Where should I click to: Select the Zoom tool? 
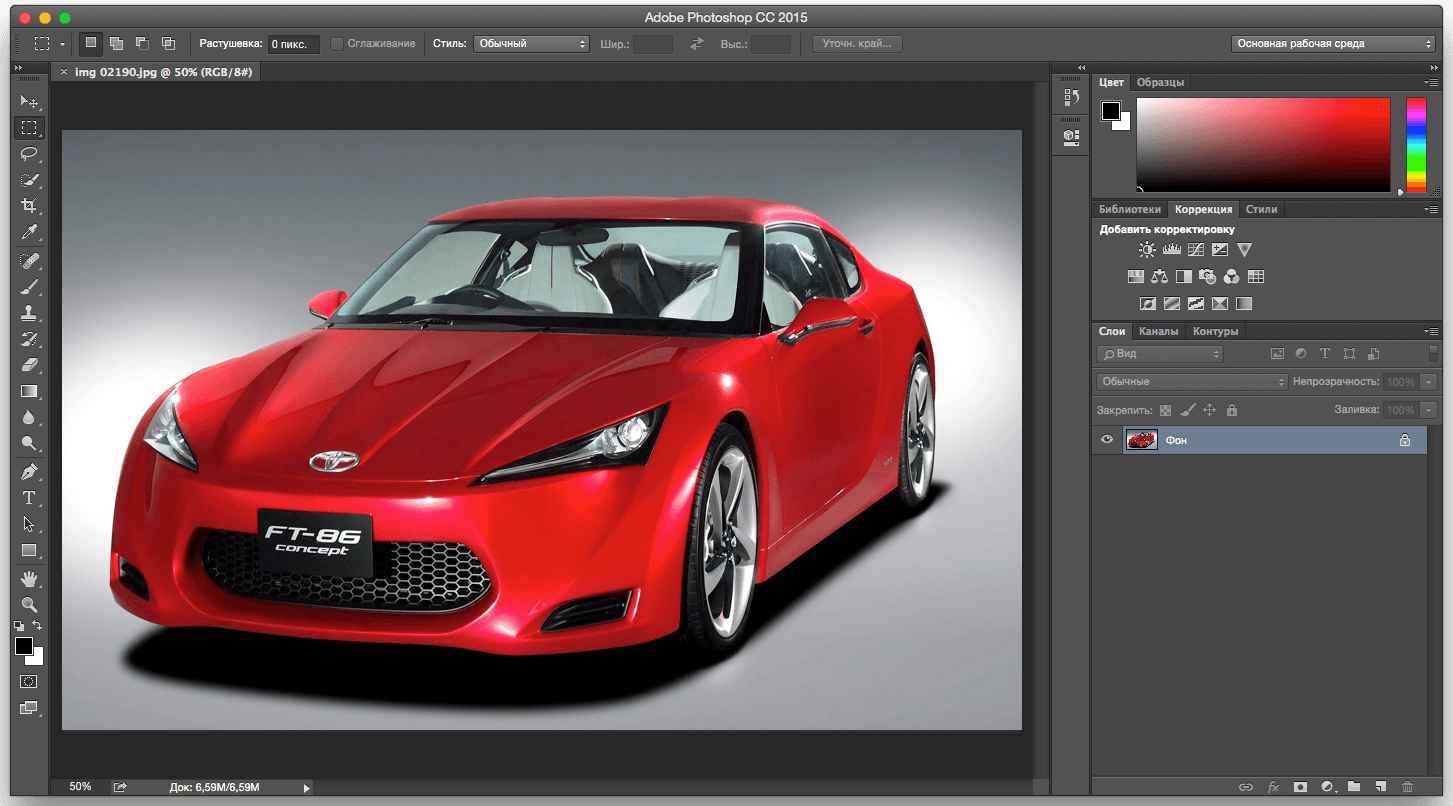[x=29, y=605]
